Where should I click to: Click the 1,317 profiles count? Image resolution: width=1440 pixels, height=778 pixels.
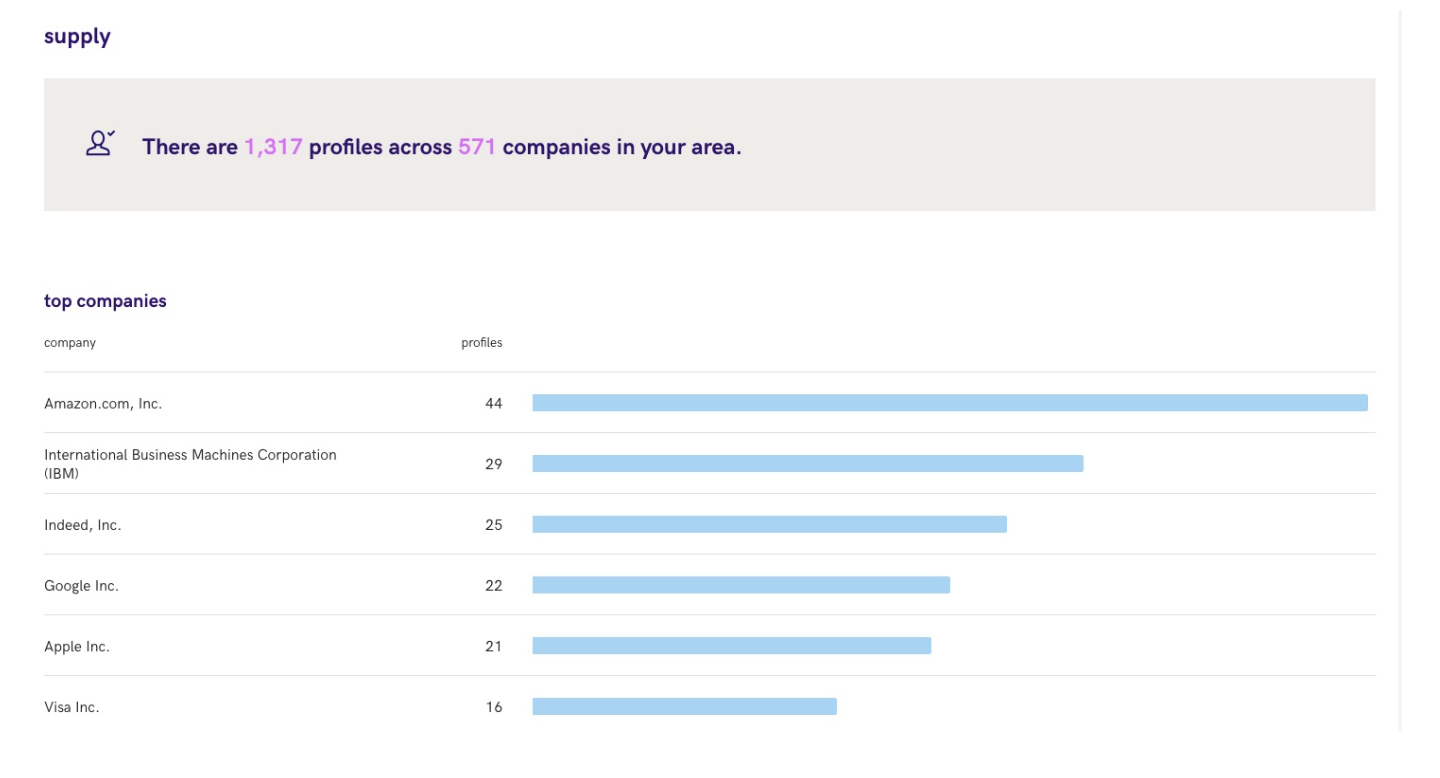[x=273, y=147]
